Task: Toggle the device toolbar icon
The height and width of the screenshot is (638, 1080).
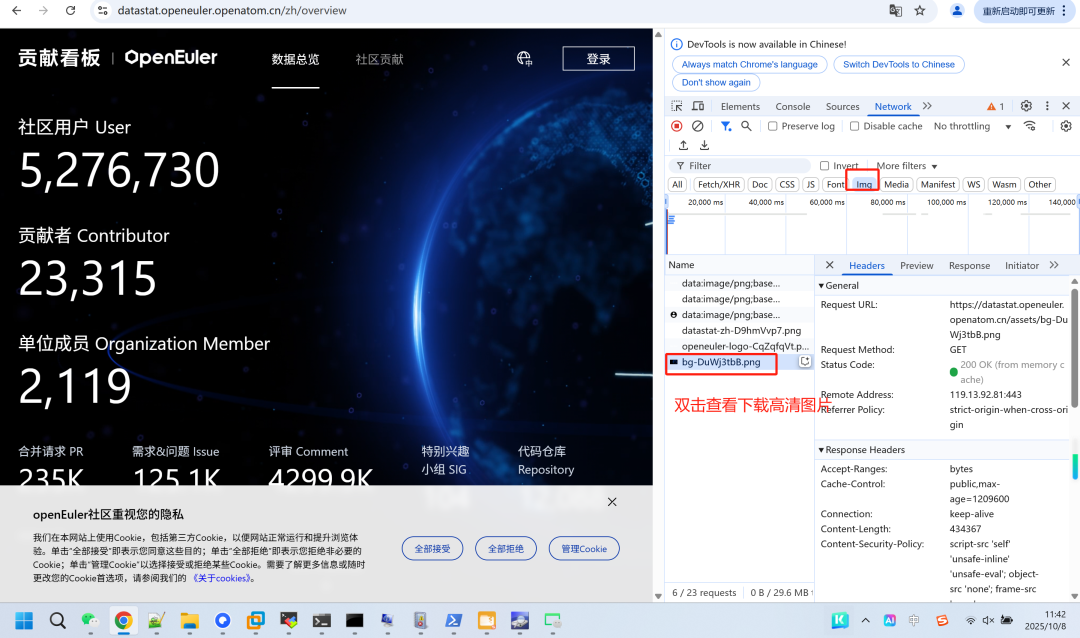Action: [697, 106]
